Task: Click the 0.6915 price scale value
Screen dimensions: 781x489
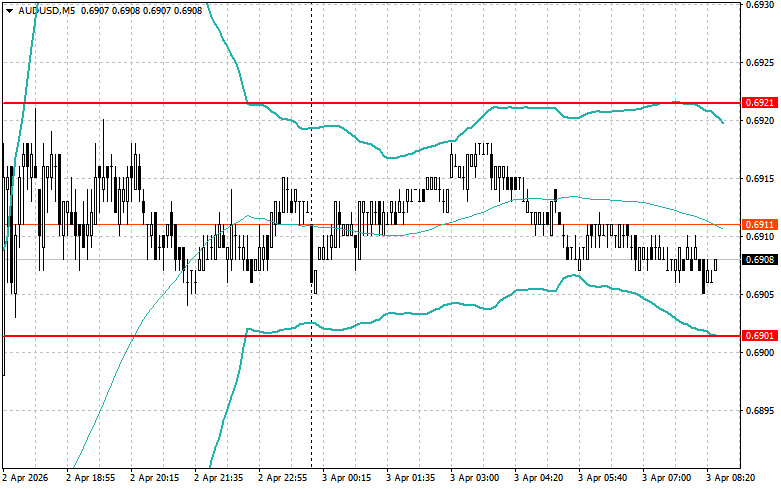Action: (760, 179)
